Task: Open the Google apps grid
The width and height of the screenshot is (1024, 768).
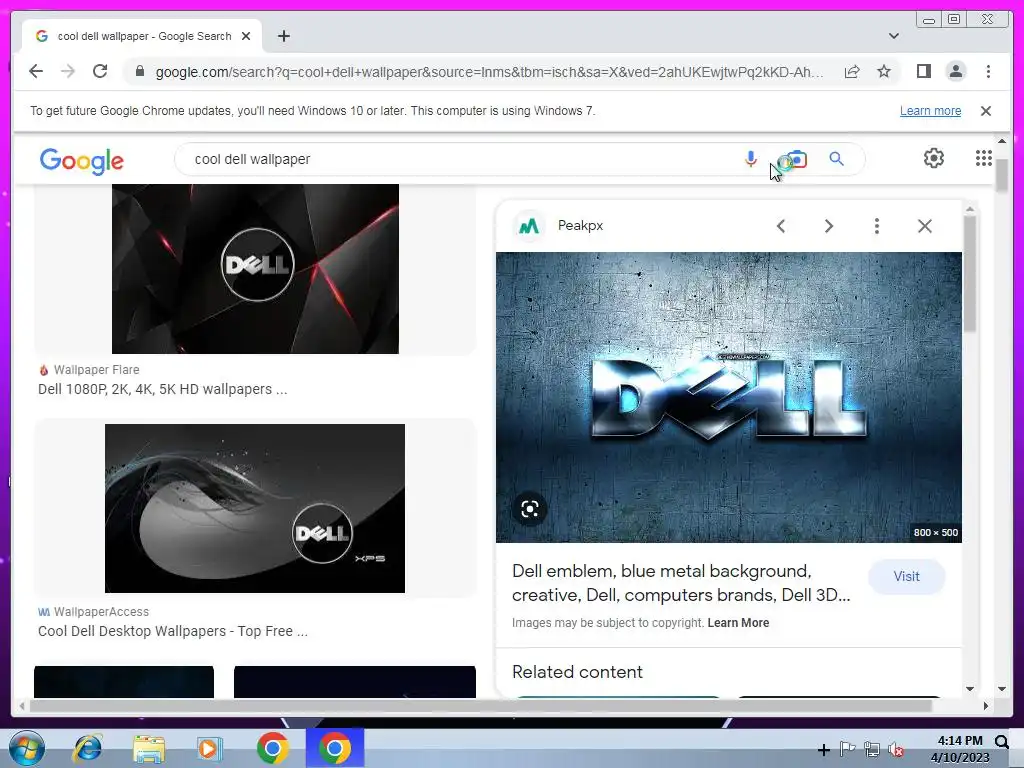Action: 984,158
